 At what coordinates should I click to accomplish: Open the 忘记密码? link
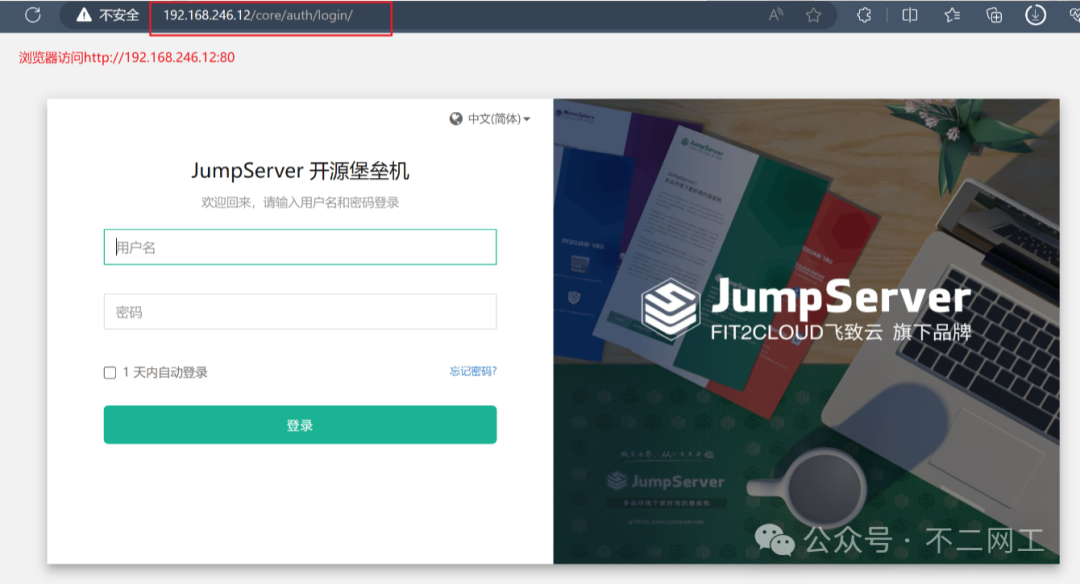[x=473, y=372]
